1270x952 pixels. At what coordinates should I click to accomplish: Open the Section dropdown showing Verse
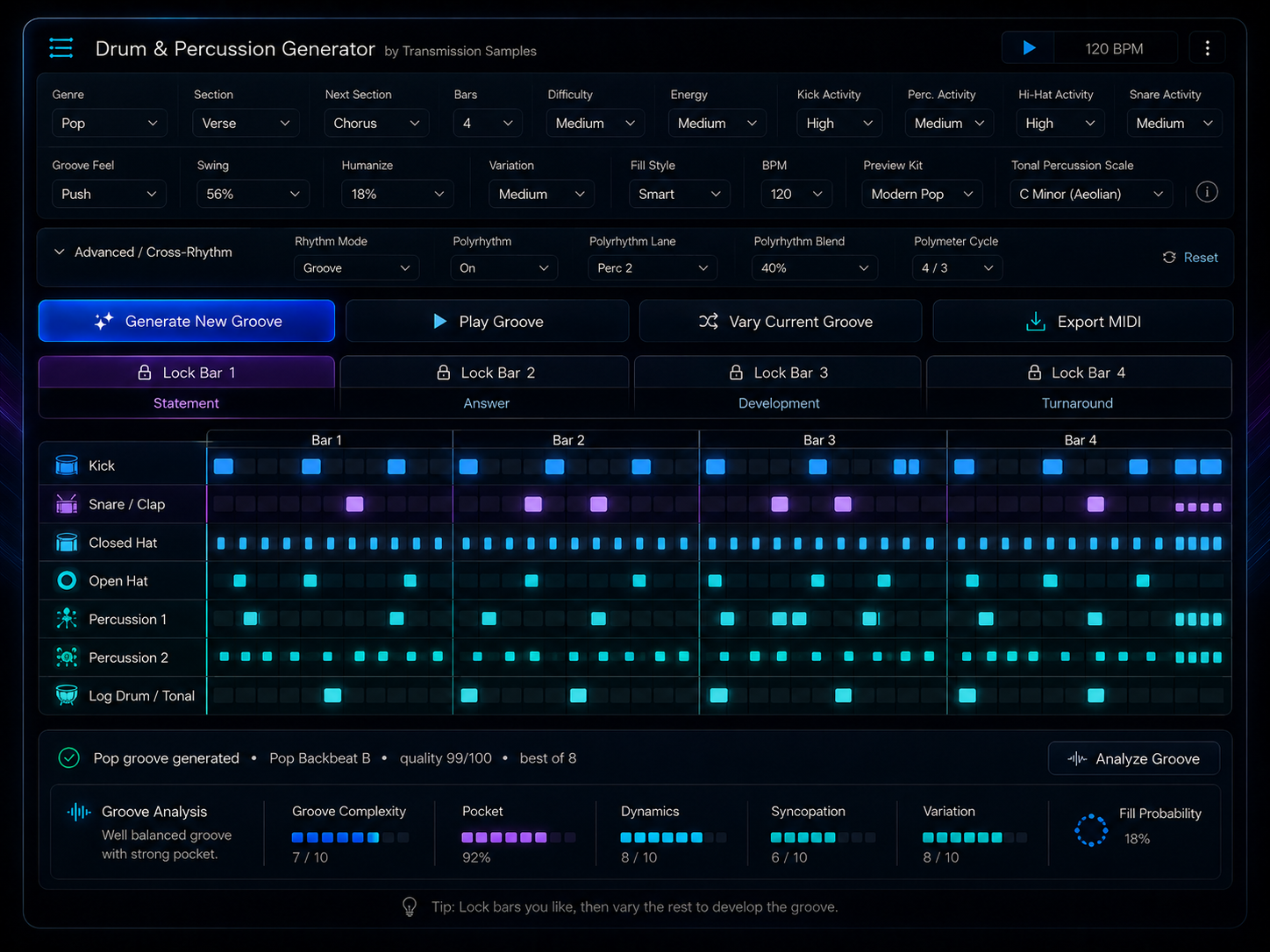point(246,123)
